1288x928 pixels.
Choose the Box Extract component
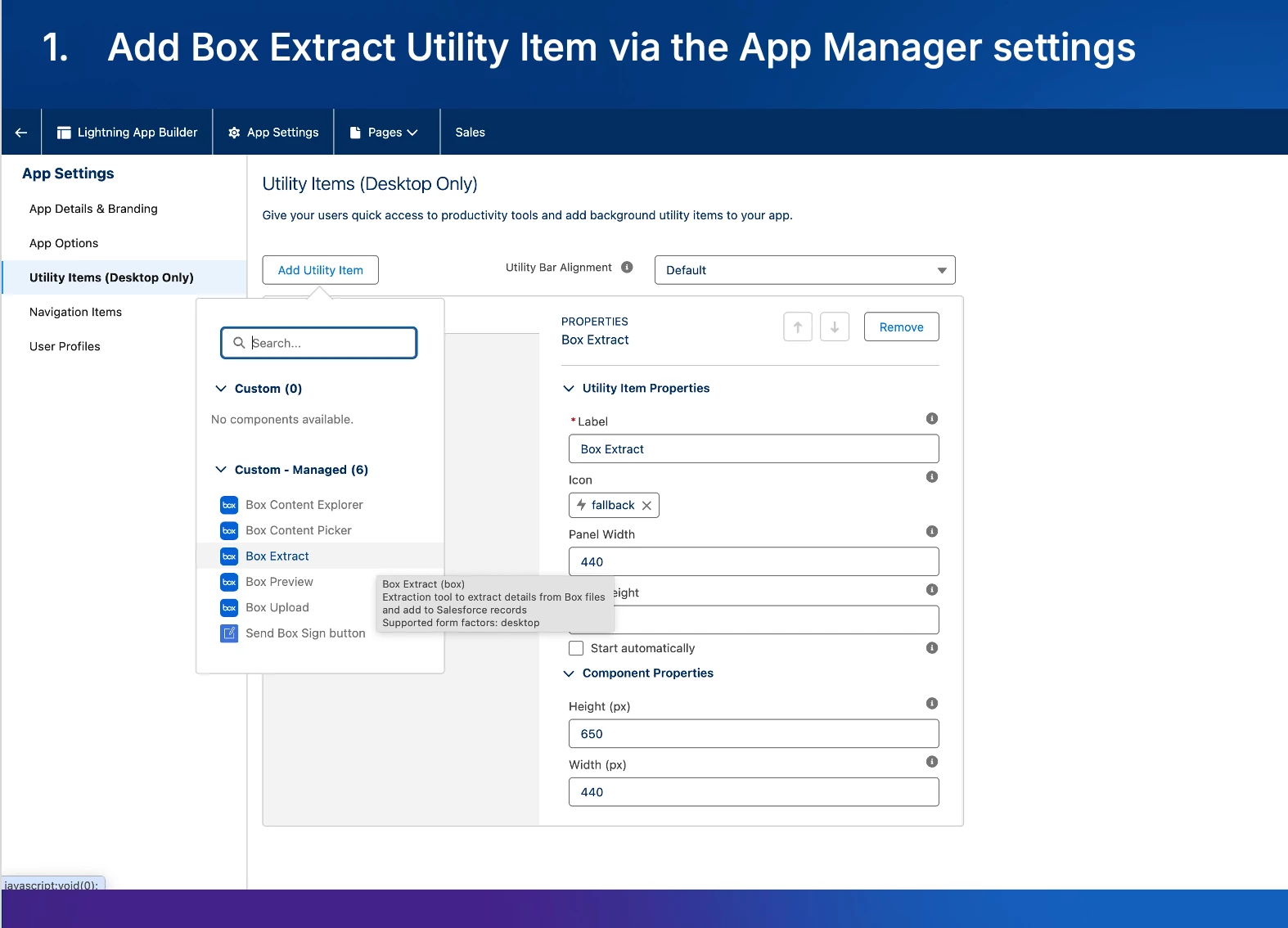point(320,556)
